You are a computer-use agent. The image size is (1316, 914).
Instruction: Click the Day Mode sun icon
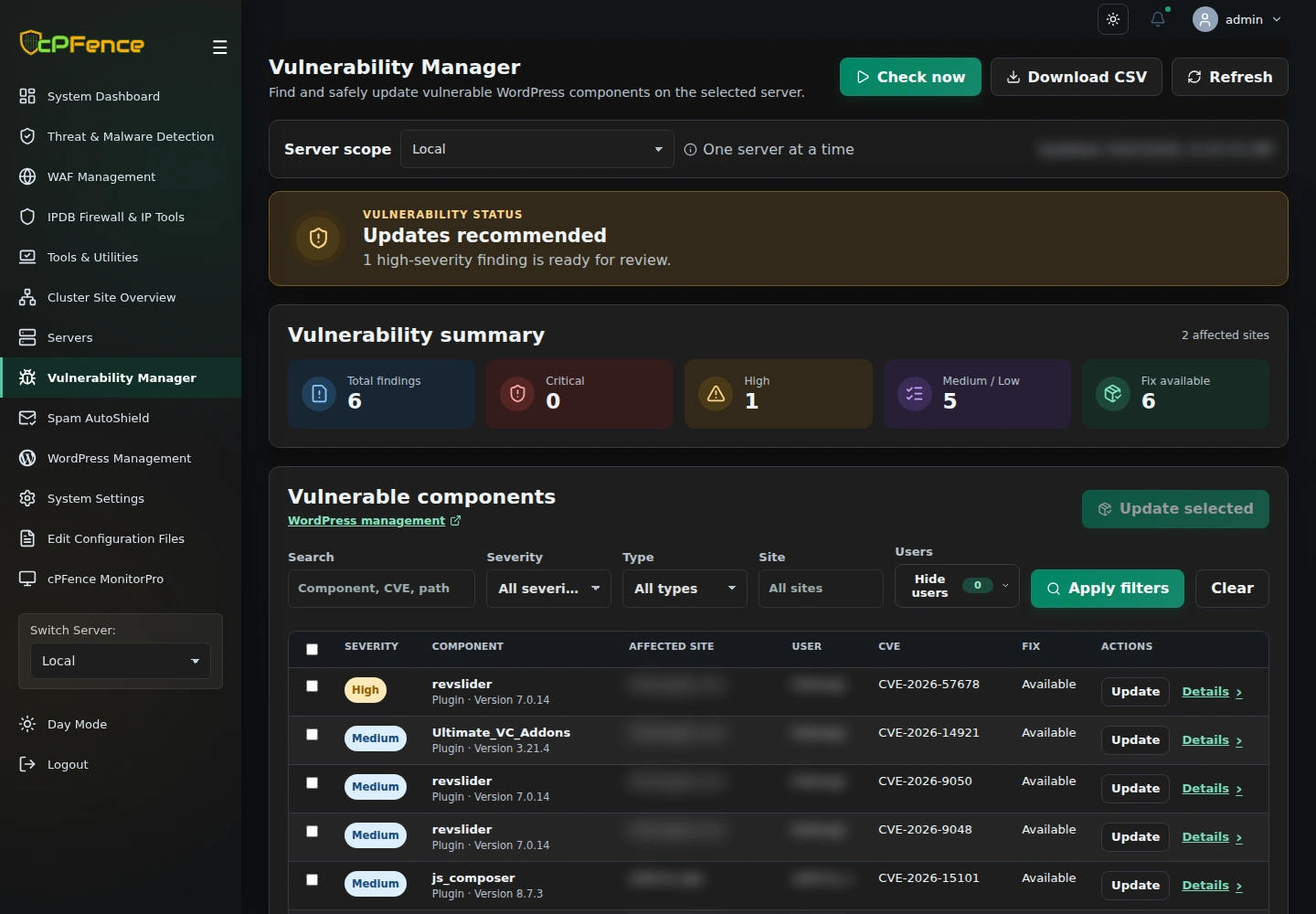point(27,724)
